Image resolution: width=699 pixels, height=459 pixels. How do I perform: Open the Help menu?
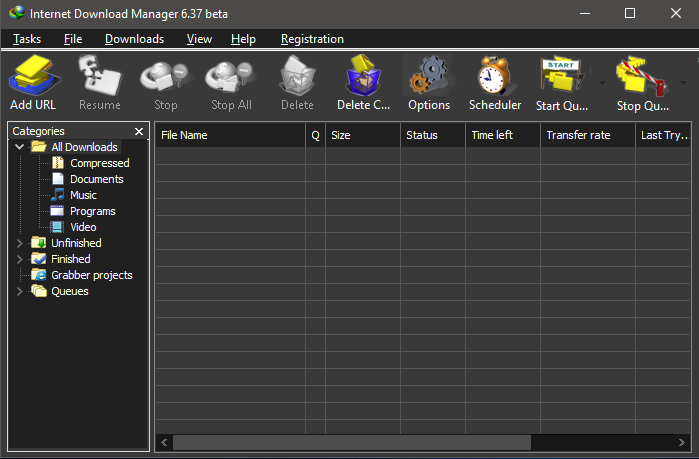pos(243,39)
